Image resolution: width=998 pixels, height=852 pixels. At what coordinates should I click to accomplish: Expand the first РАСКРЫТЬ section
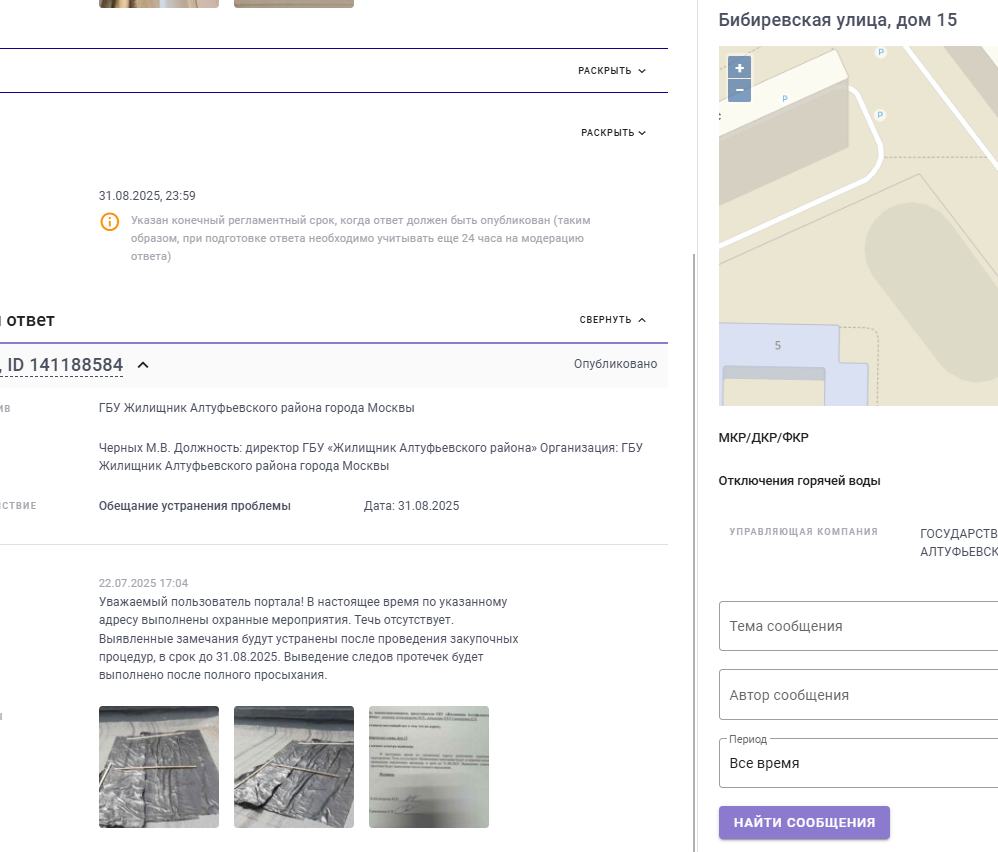pyautogui.click(x=612, y=71)
